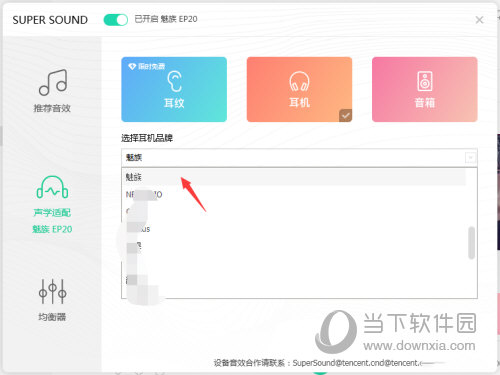The image size is (500, 375).
Task: Close the SUPER SOUND window
Action: (x=479, y=20)
